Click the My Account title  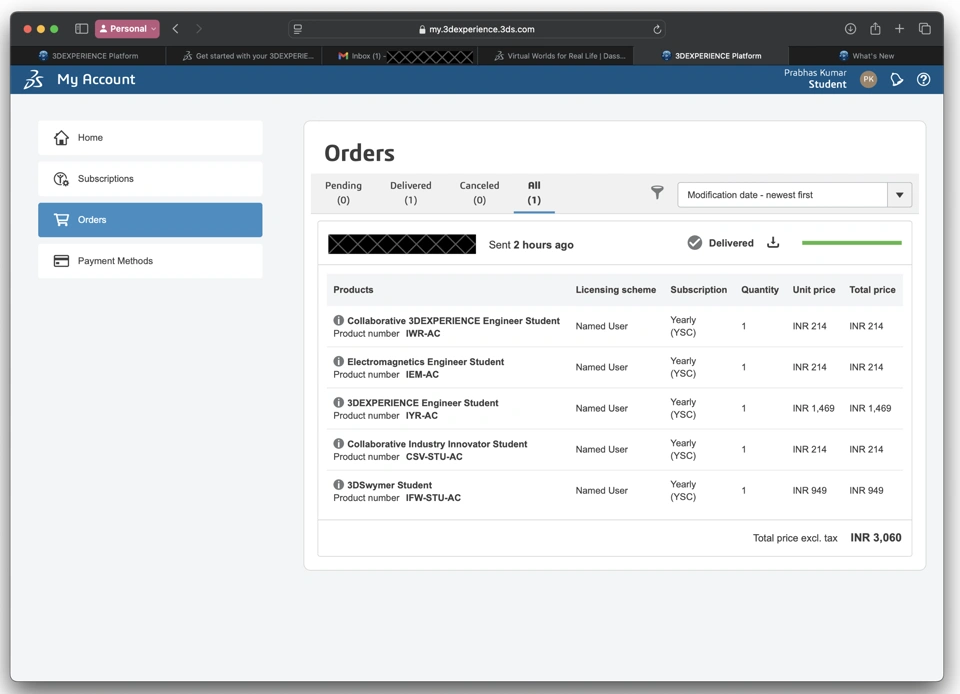click(x=96, y=80)
